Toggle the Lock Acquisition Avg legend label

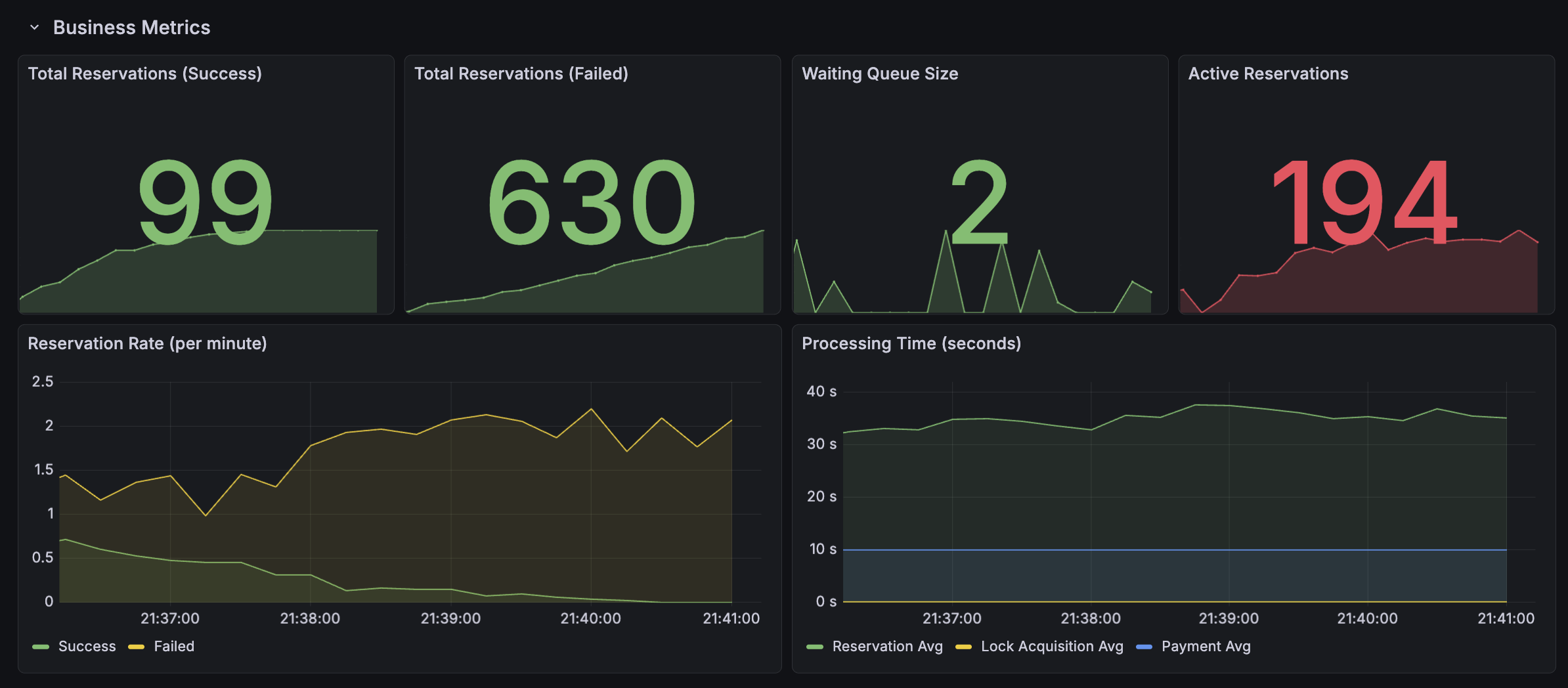point(1051,647)
